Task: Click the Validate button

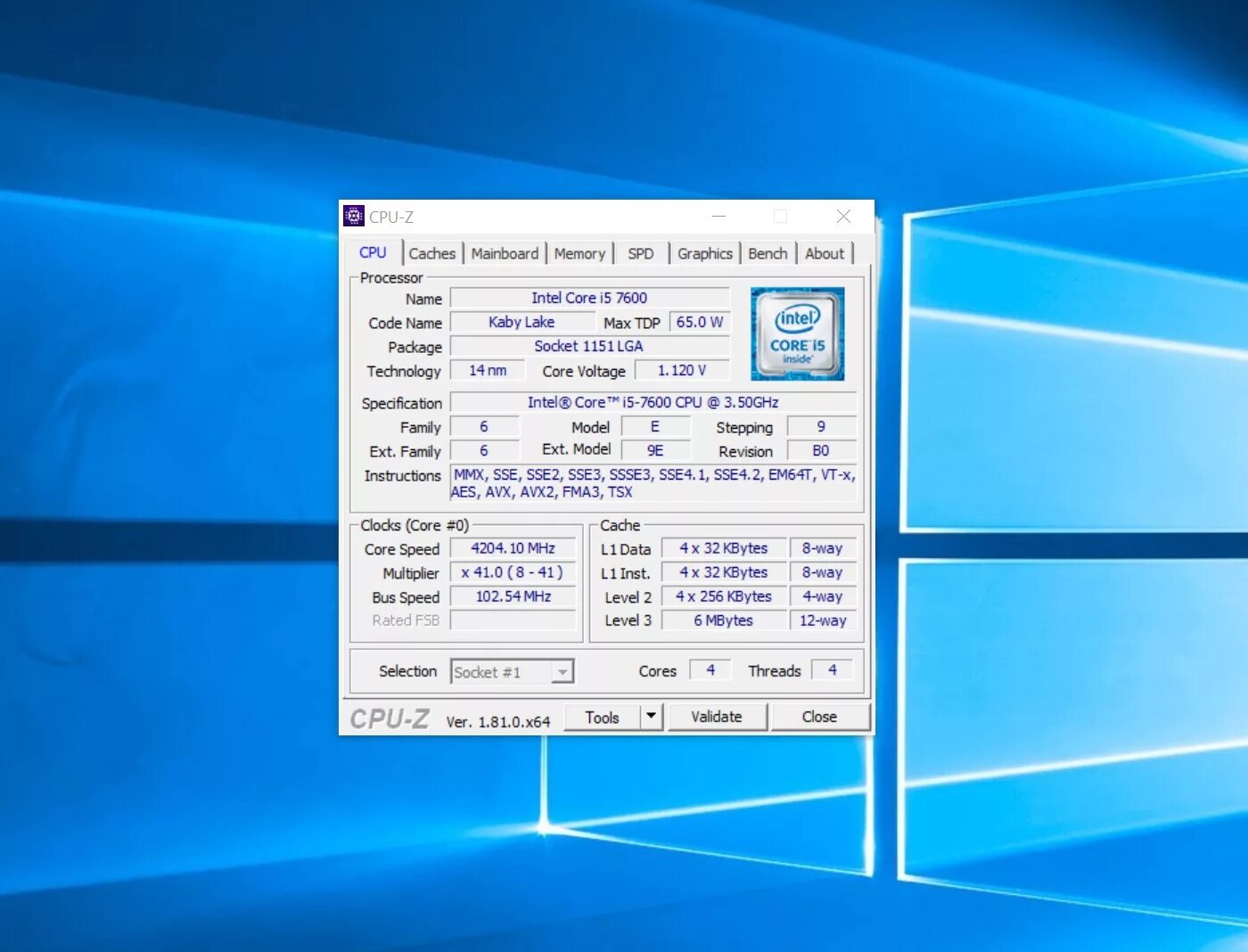Action: 717,717
